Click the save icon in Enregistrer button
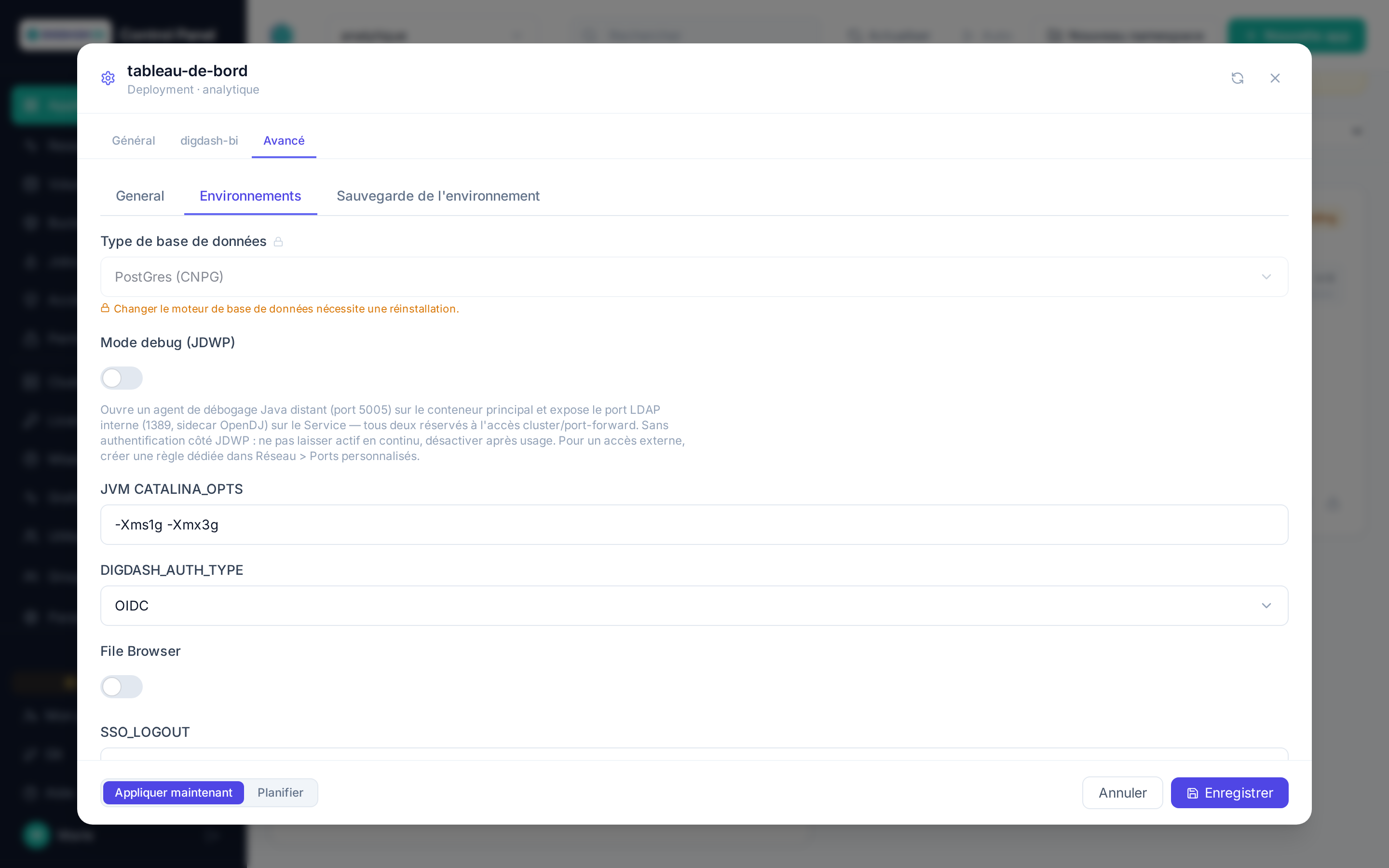The image size is (1389, 868). [x=1193, y=793]
